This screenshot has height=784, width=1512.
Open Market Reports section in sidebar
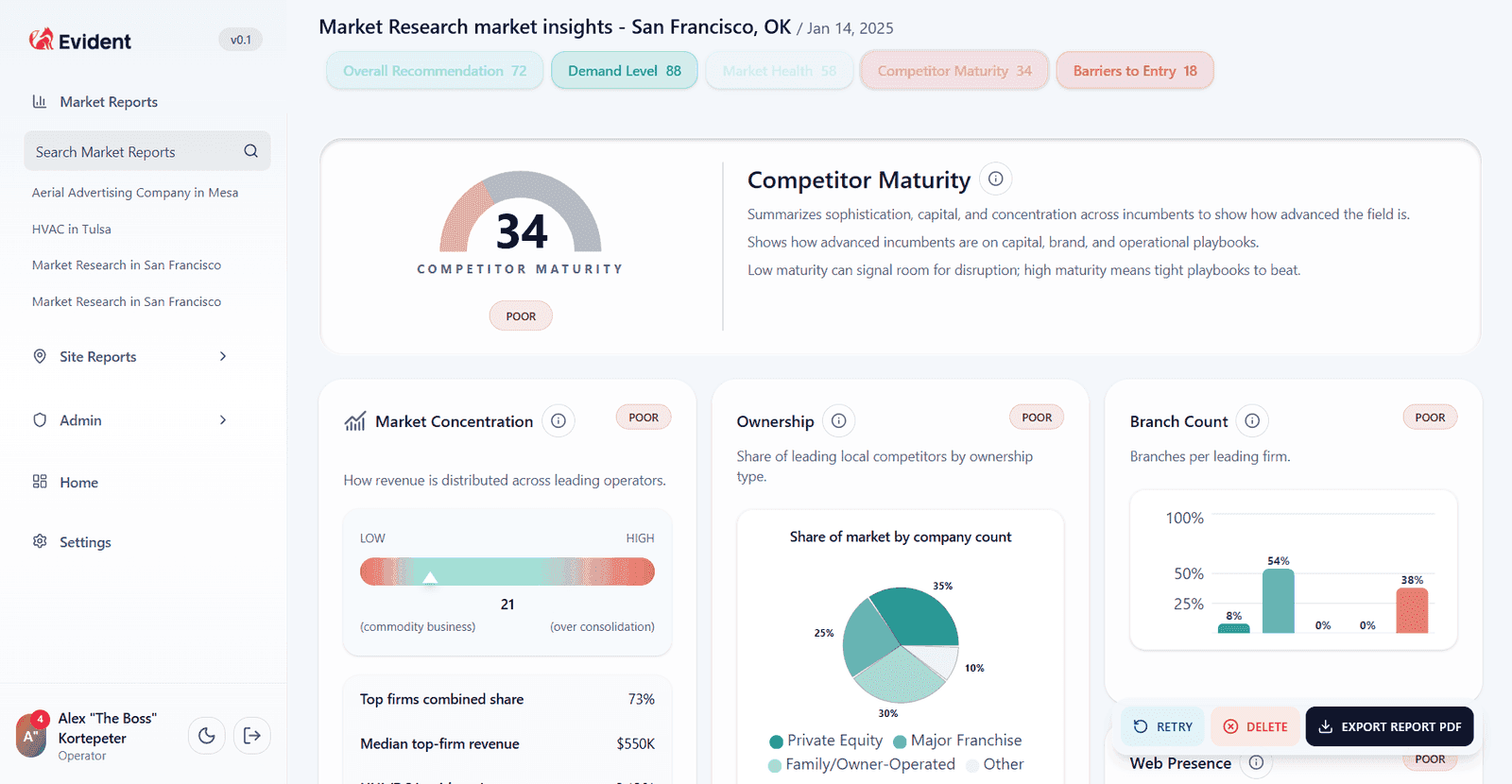pos(108,102)
